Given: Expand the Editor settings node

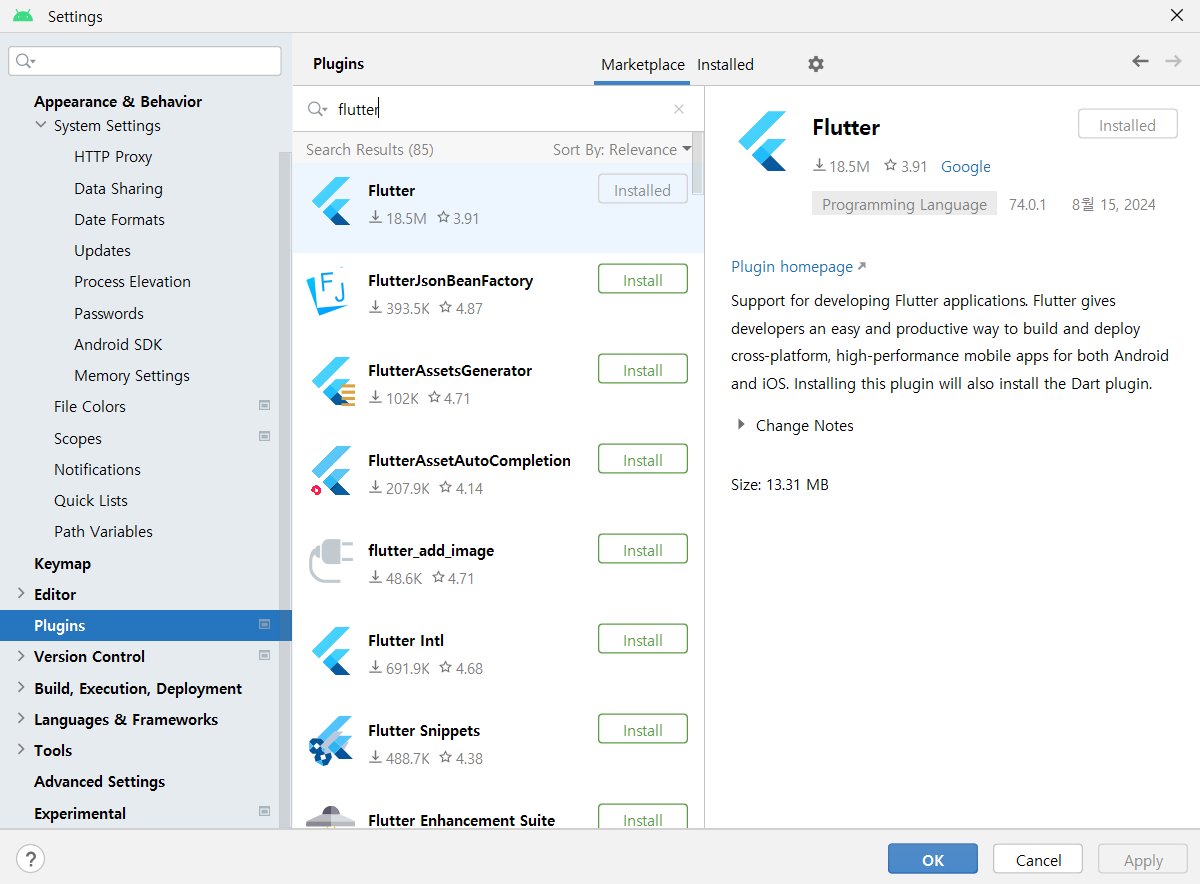Looking at the screenshot, I should pos(21,593).
